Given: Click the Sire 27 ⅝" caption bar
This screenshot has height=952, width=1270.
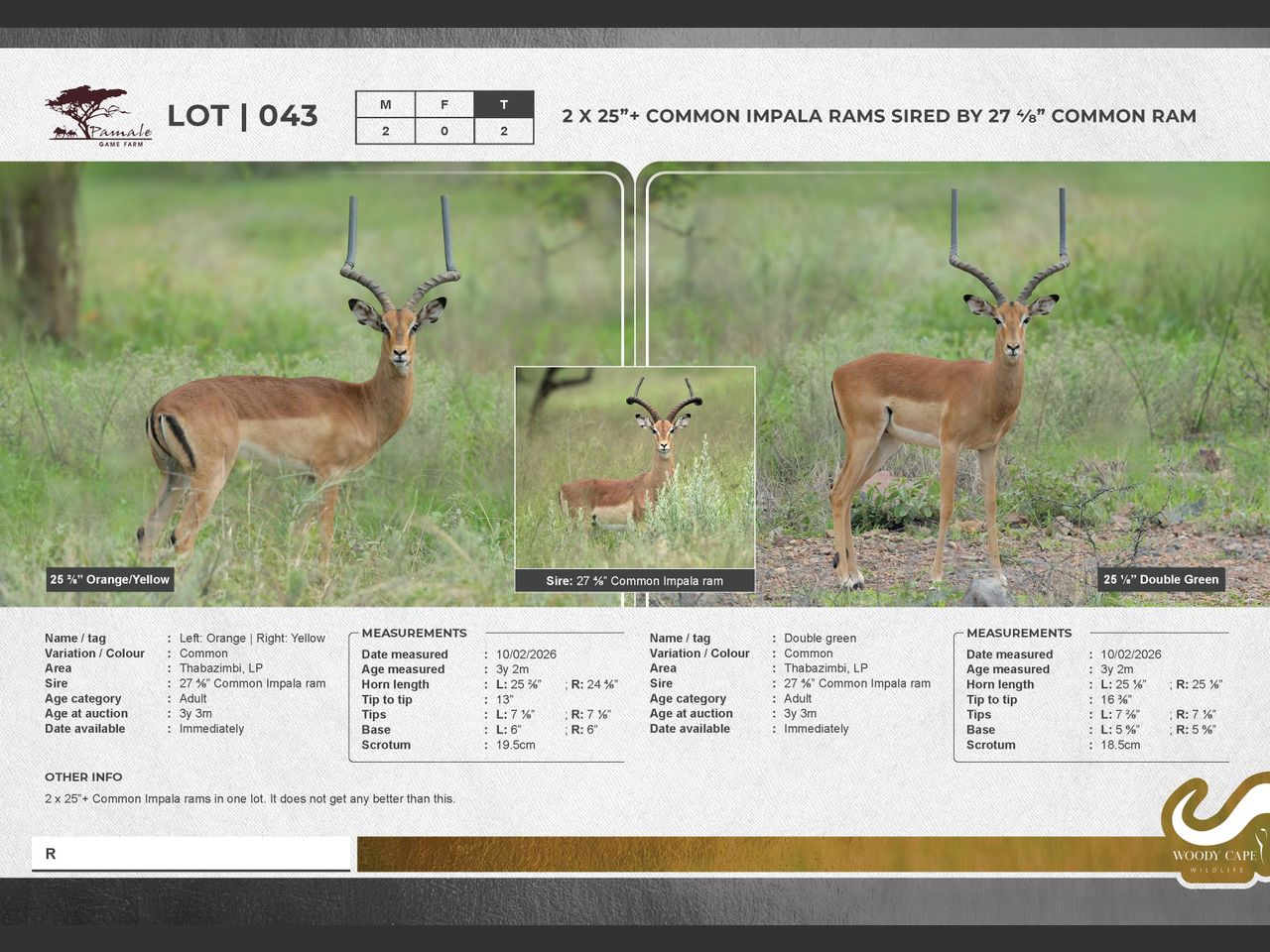Looking at the screenshot, I should coord(635,581).
